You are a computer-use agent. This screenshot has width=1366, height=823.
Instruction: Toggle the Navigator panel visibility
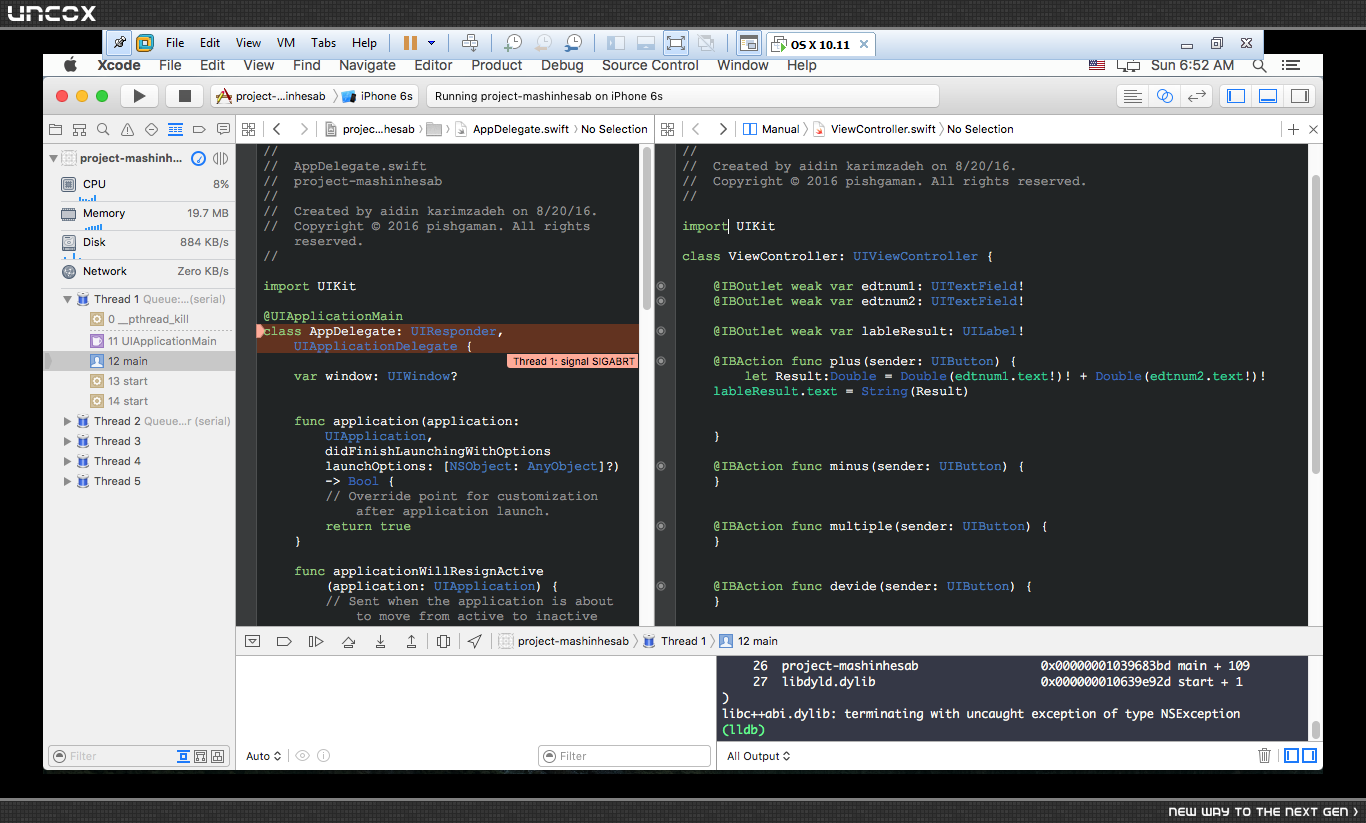[x=1237, y=96]
